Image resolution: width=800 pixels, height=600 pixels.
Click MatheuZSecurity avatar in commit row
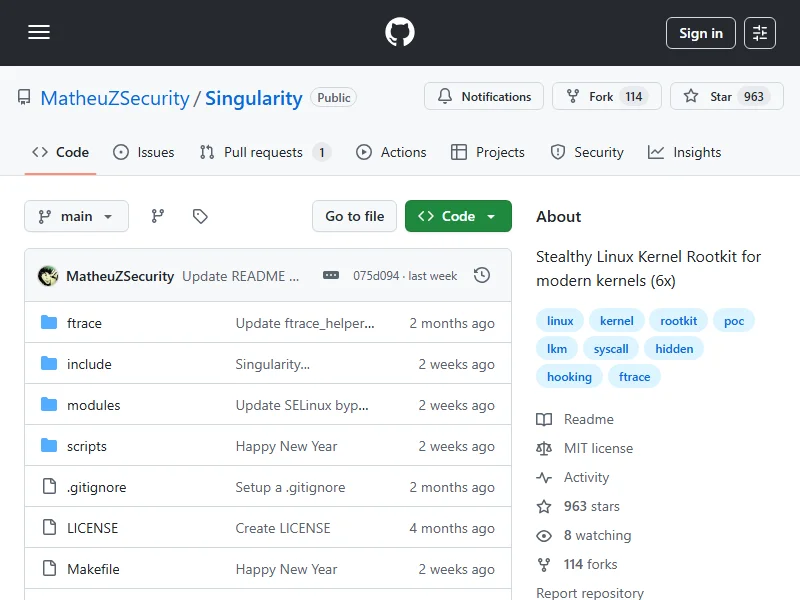click(x=47, y=275)
